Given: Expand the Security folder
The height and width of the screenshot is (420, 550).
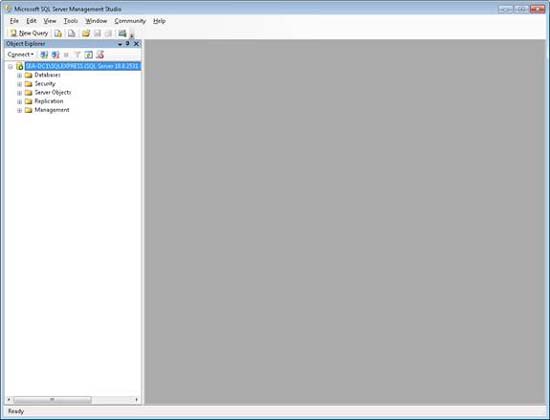Looking at the screenshot, I should (x=20, y=84).
